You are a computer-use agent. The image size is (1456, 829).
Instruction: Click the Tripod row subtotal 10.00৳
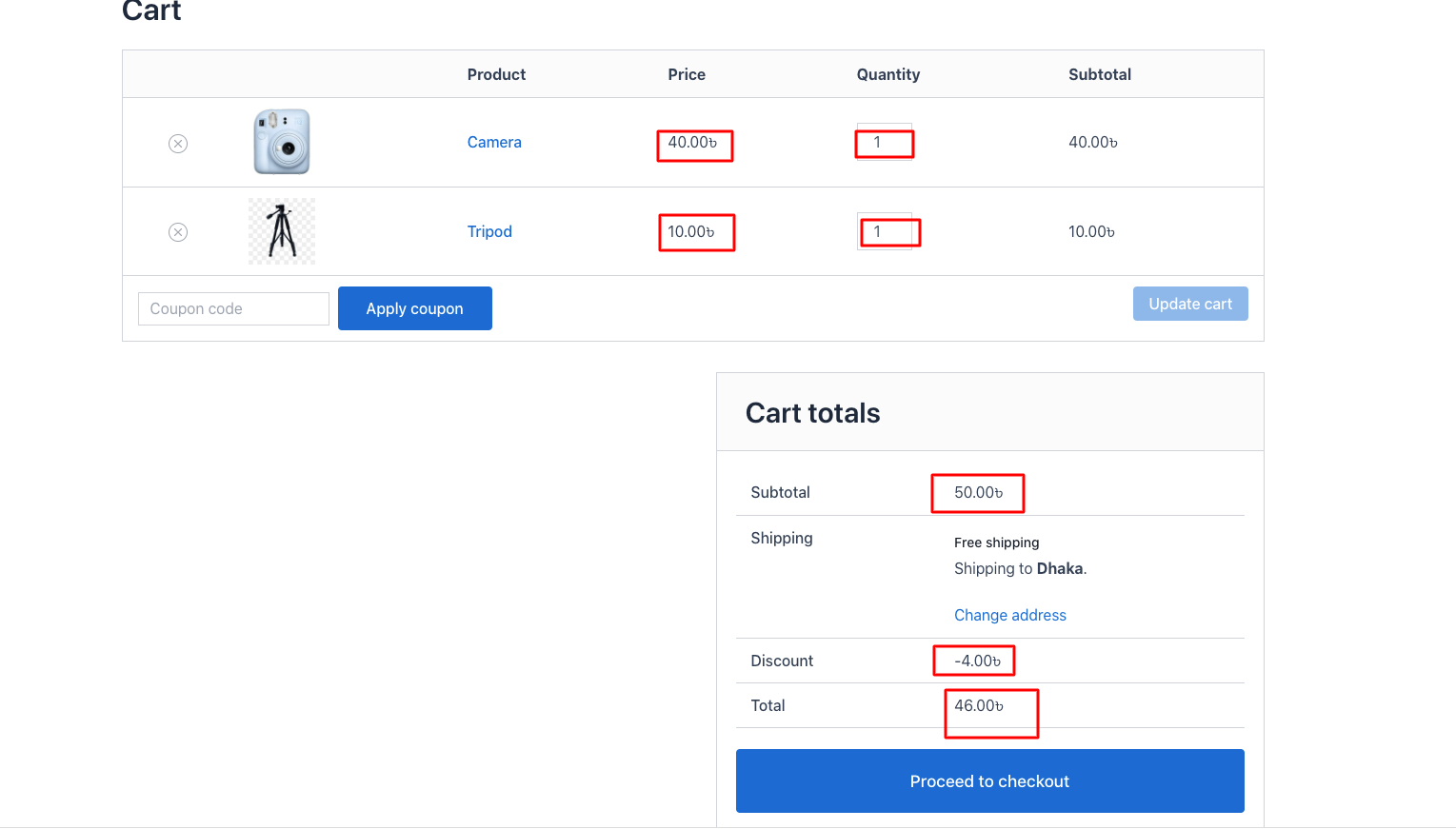(1091, 231)
